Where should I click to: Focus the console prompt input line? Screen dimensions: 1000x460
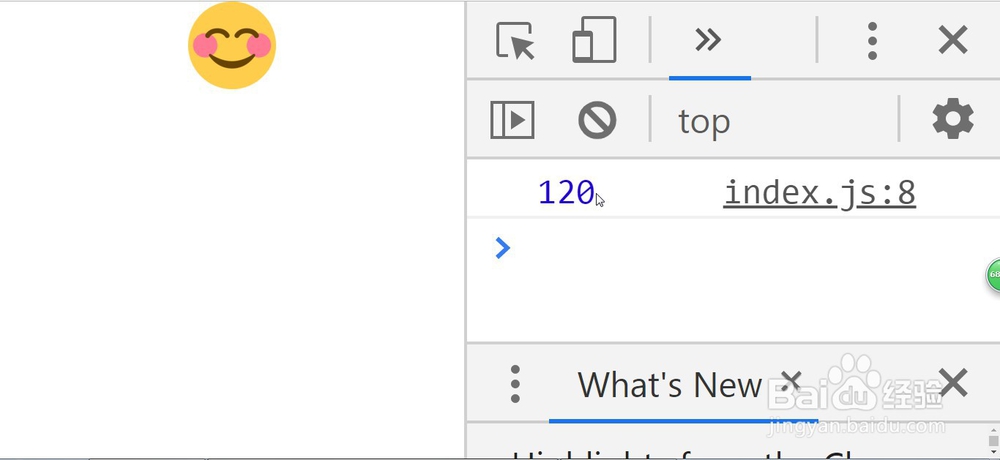click(x=700, y=248)
